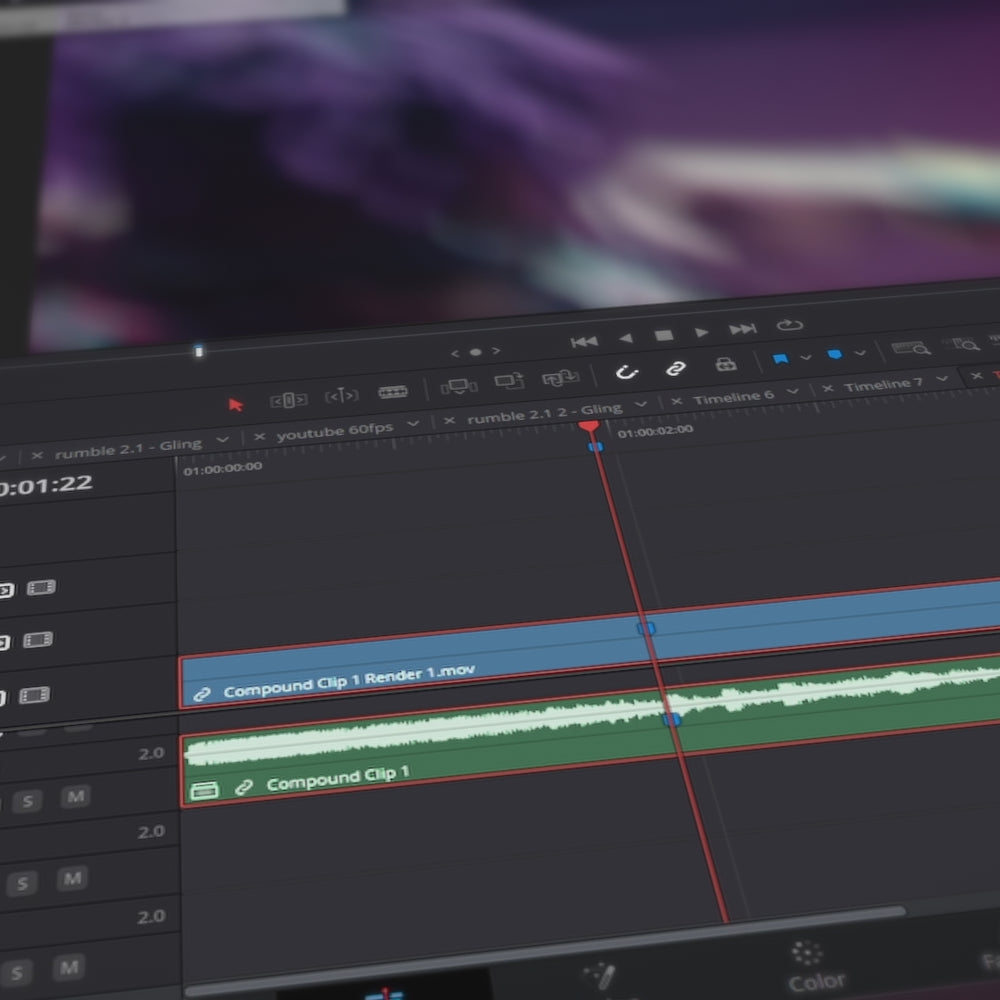Close the Timeline 7 tab
Viewport: 1000px width, 1000px height.
click(x=827, y=388)
